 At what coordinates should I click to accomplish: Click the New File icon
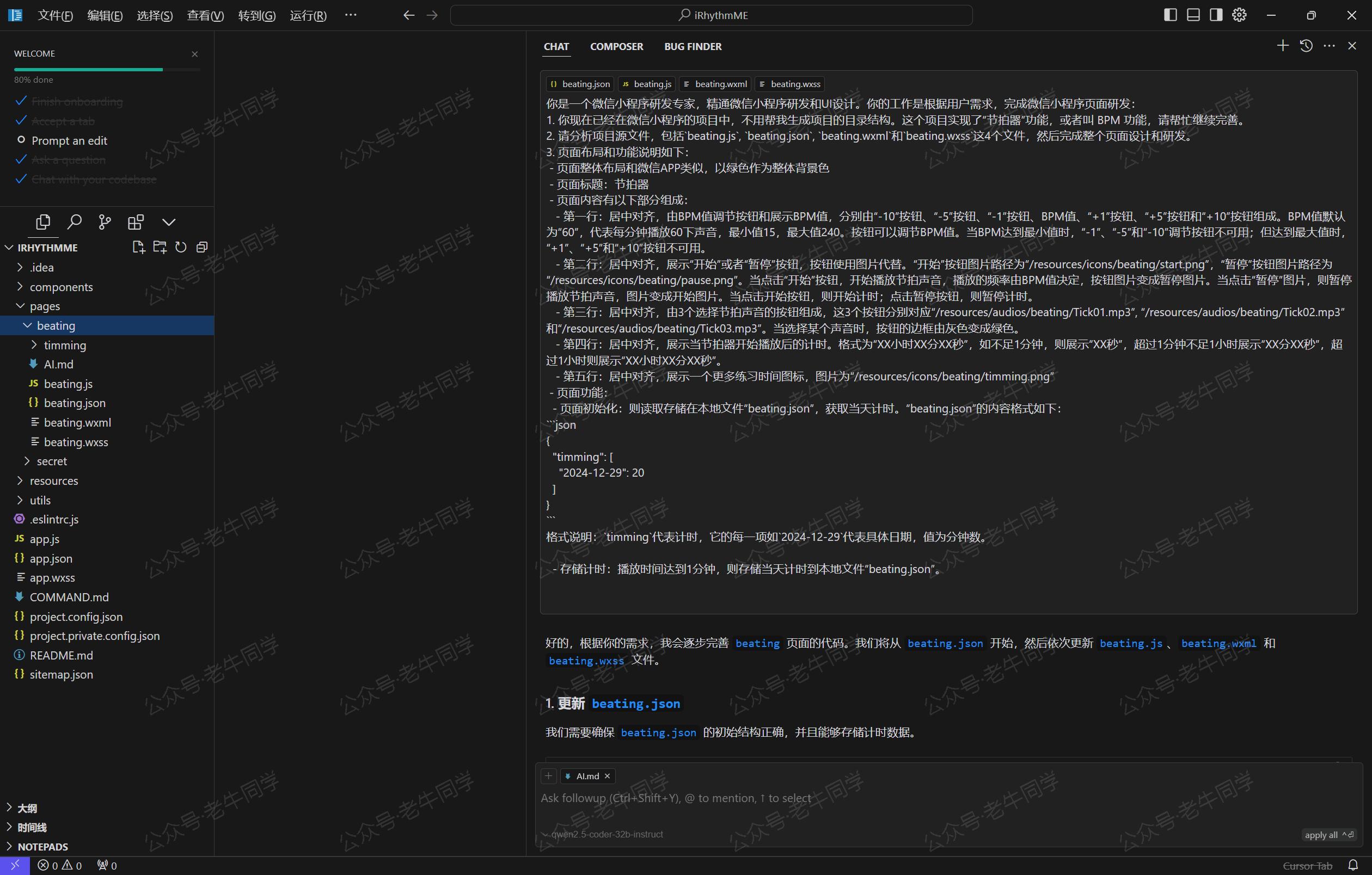(138, 247)
